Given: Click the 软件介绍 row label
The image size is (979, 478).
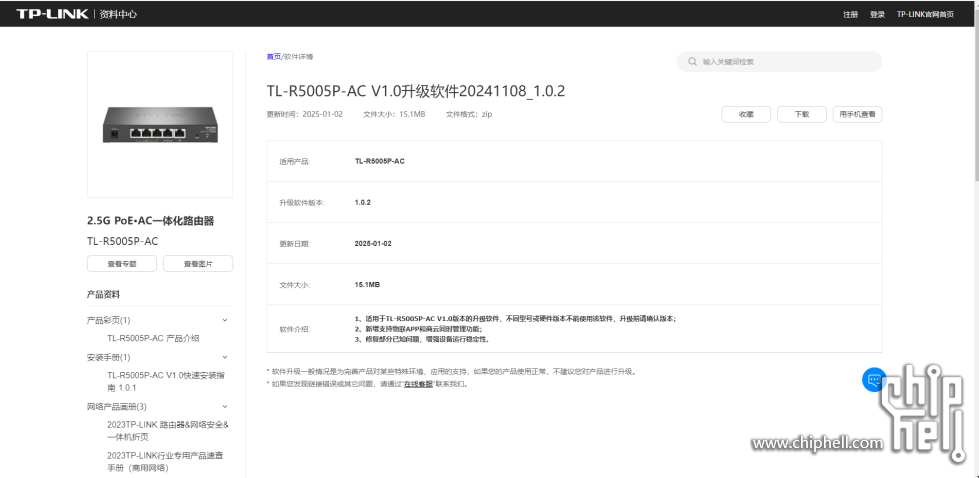Looking at the screenshot, I should 295,329.
